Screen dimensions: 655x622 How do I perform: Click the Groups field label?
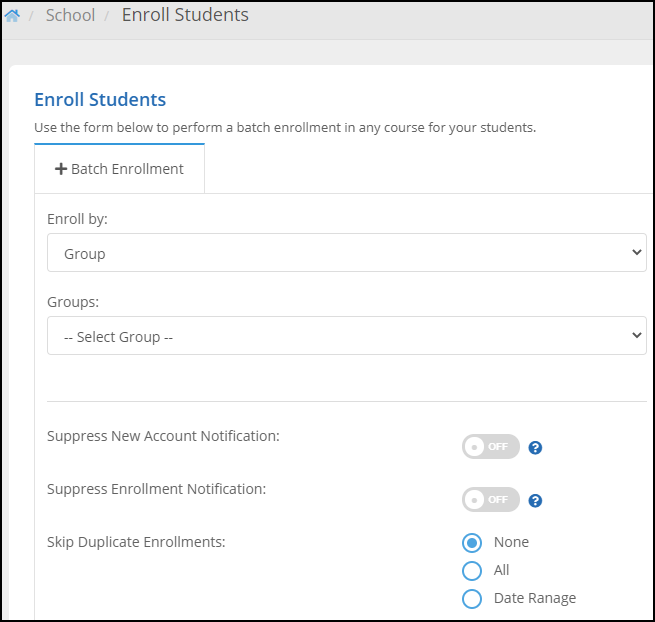pyautogui.click(x=73, y=301)
